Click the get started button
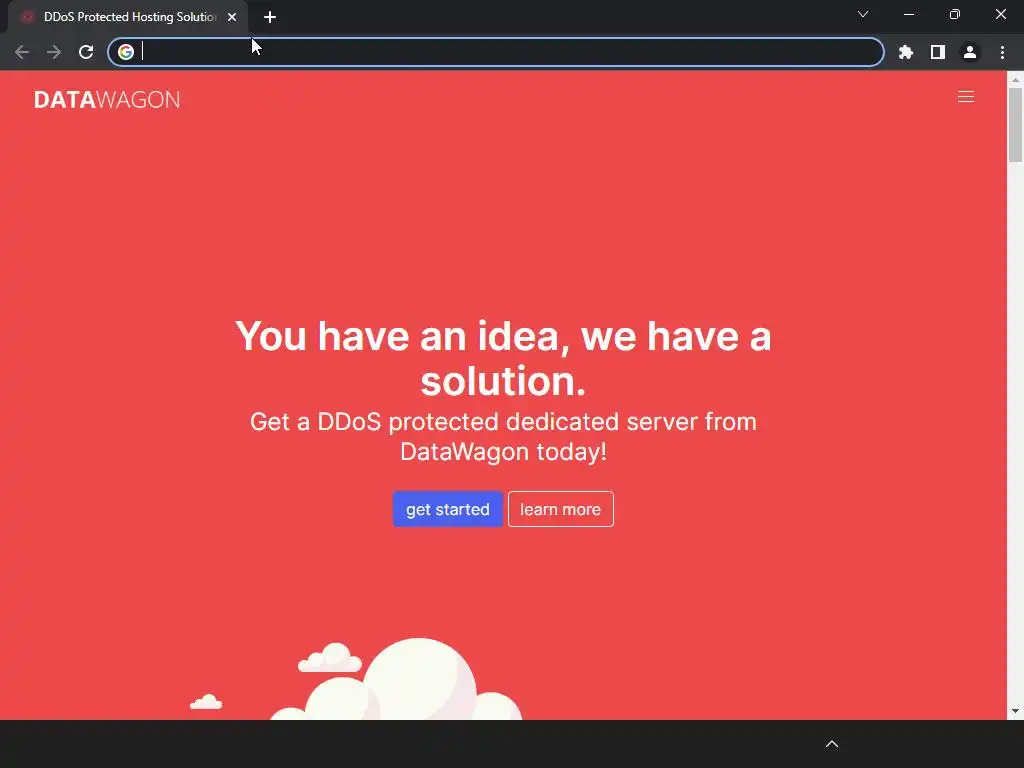Image resolution: width=1024 pixels, height=768 pixels. click(x=447, y=509)
